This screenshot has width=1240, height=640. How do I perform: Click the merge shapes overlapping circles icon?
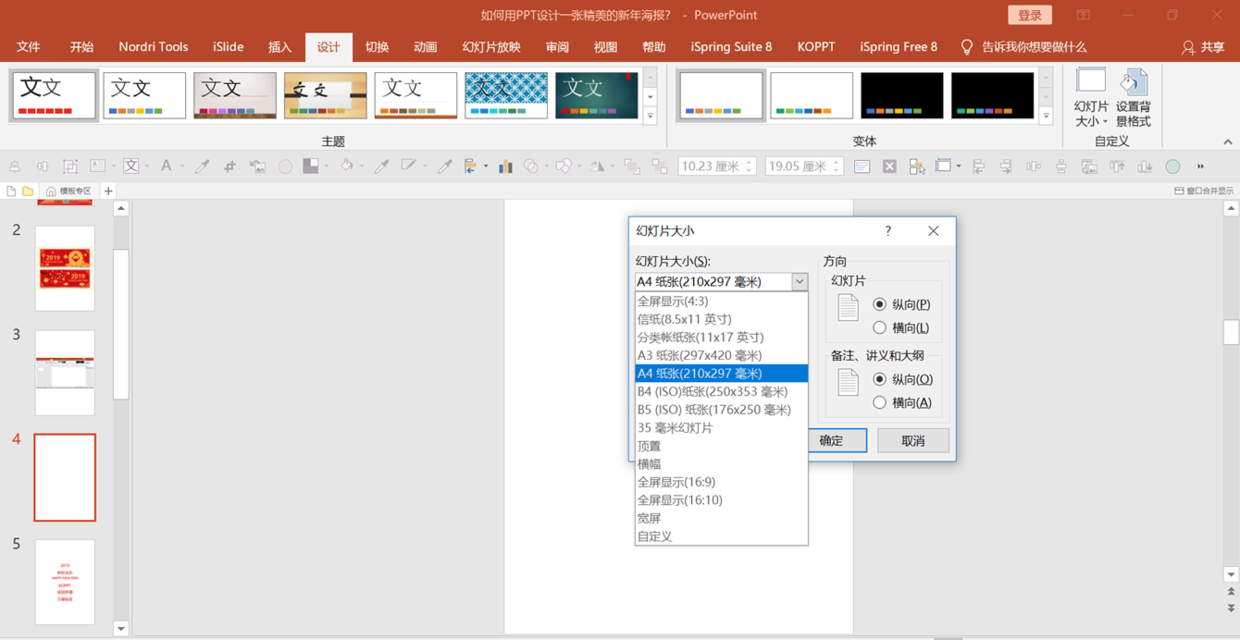531,166
